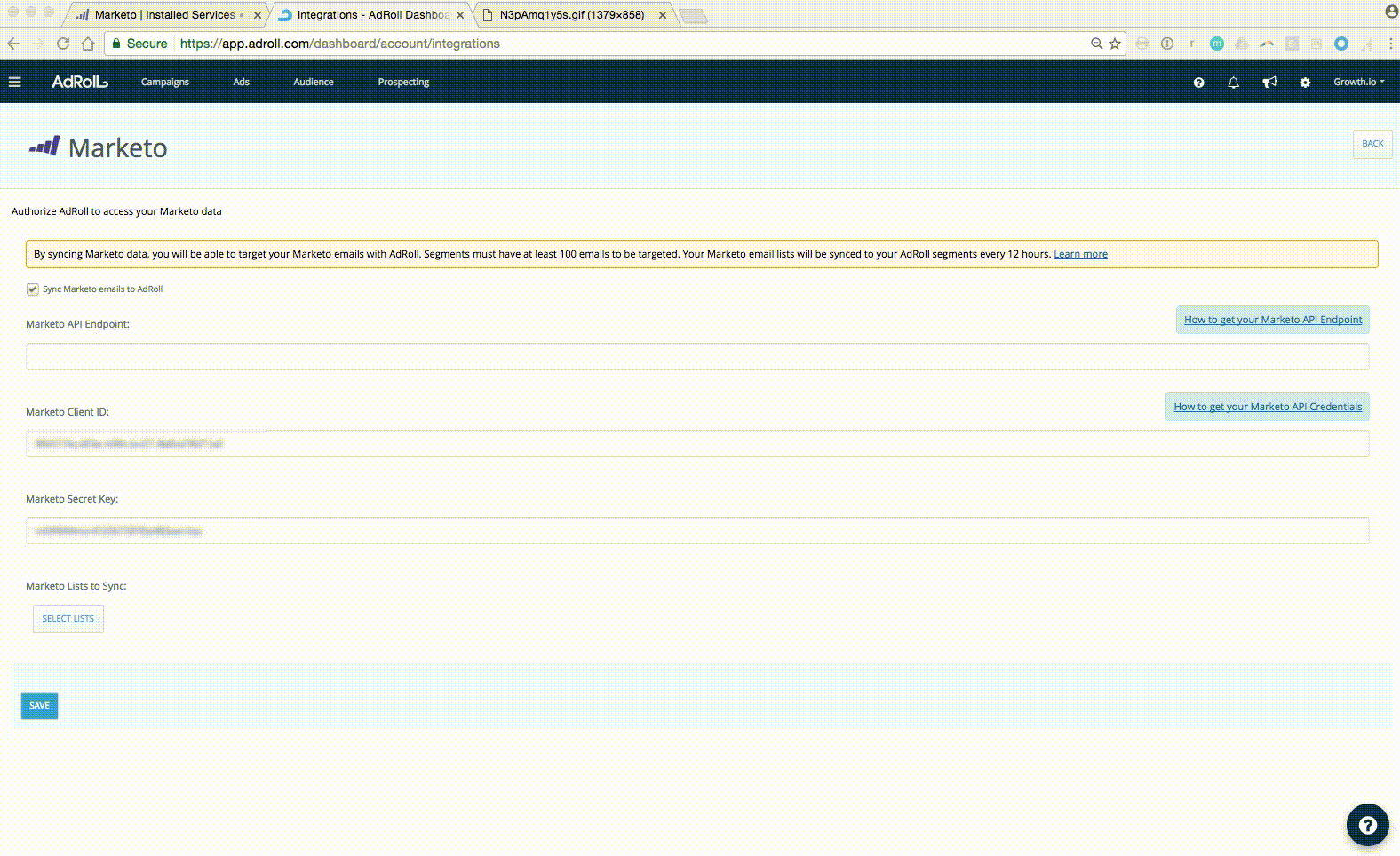
Task: Open the Ads menu
Action: 242,82
